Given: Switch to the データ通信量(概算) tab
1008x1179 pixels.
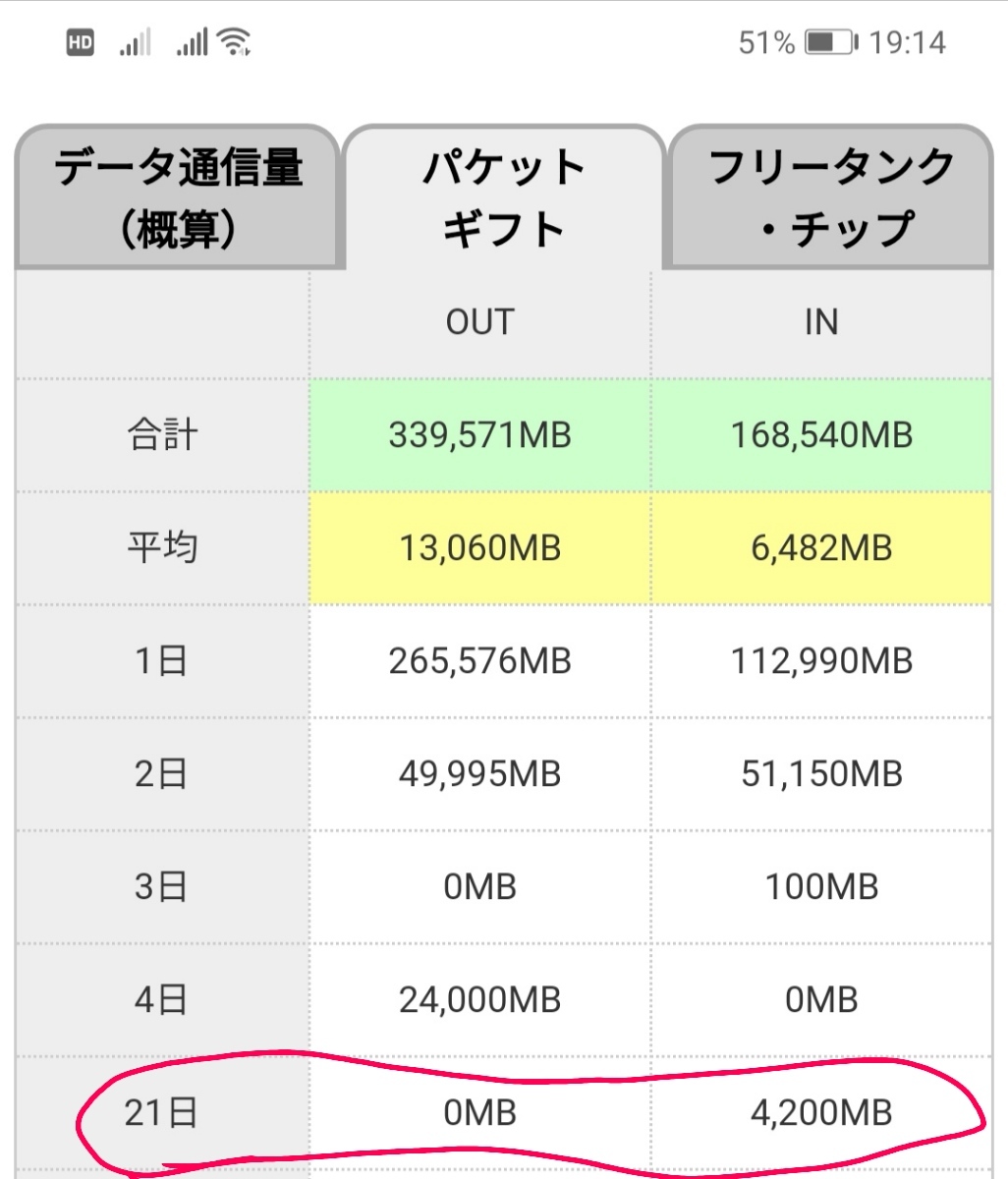Looking at the screenshot, I should (178, 197).
